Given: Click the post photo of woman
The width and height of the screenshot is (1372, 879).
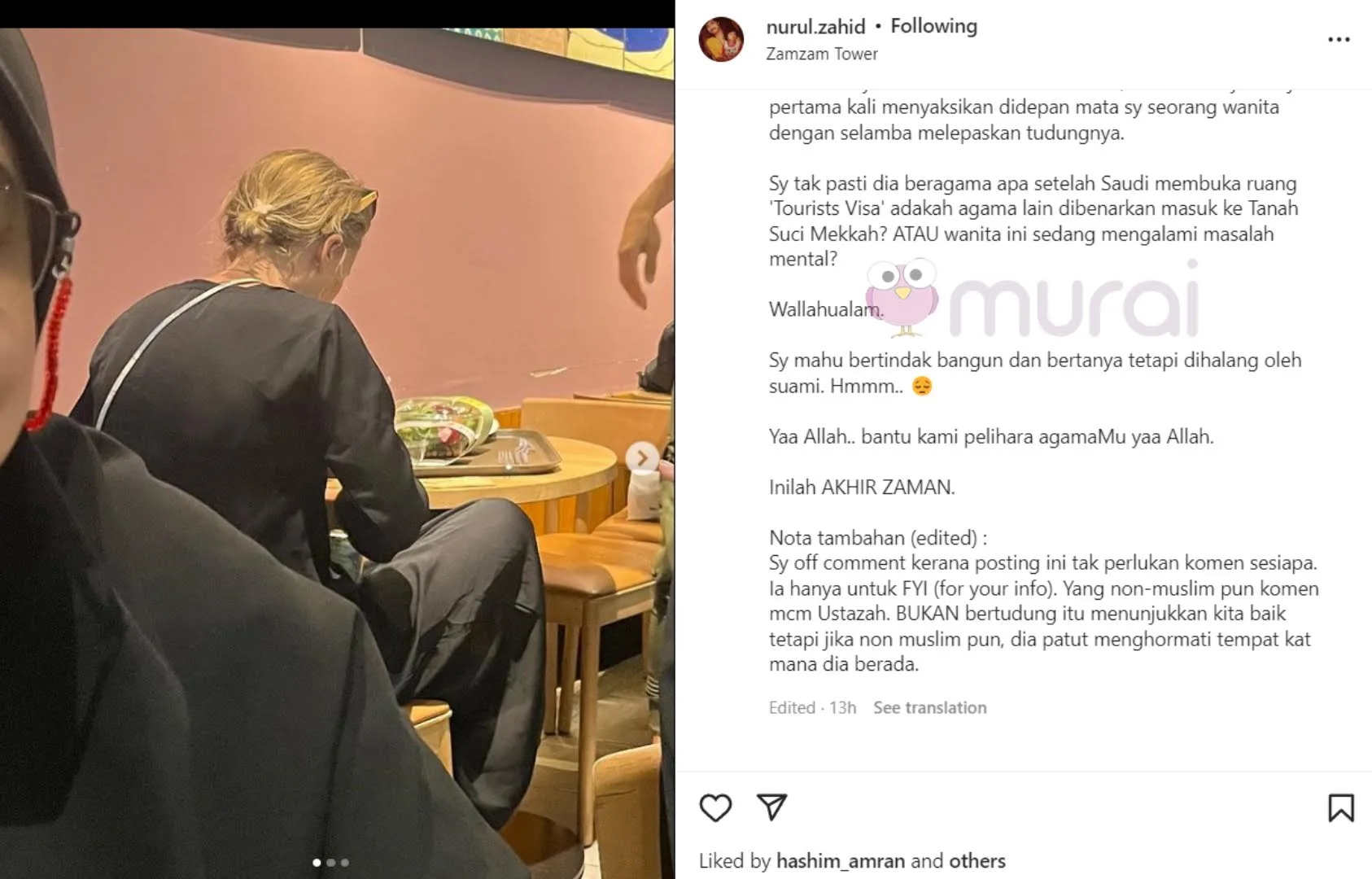Looking at the screenshot, I should coord(337,453).
